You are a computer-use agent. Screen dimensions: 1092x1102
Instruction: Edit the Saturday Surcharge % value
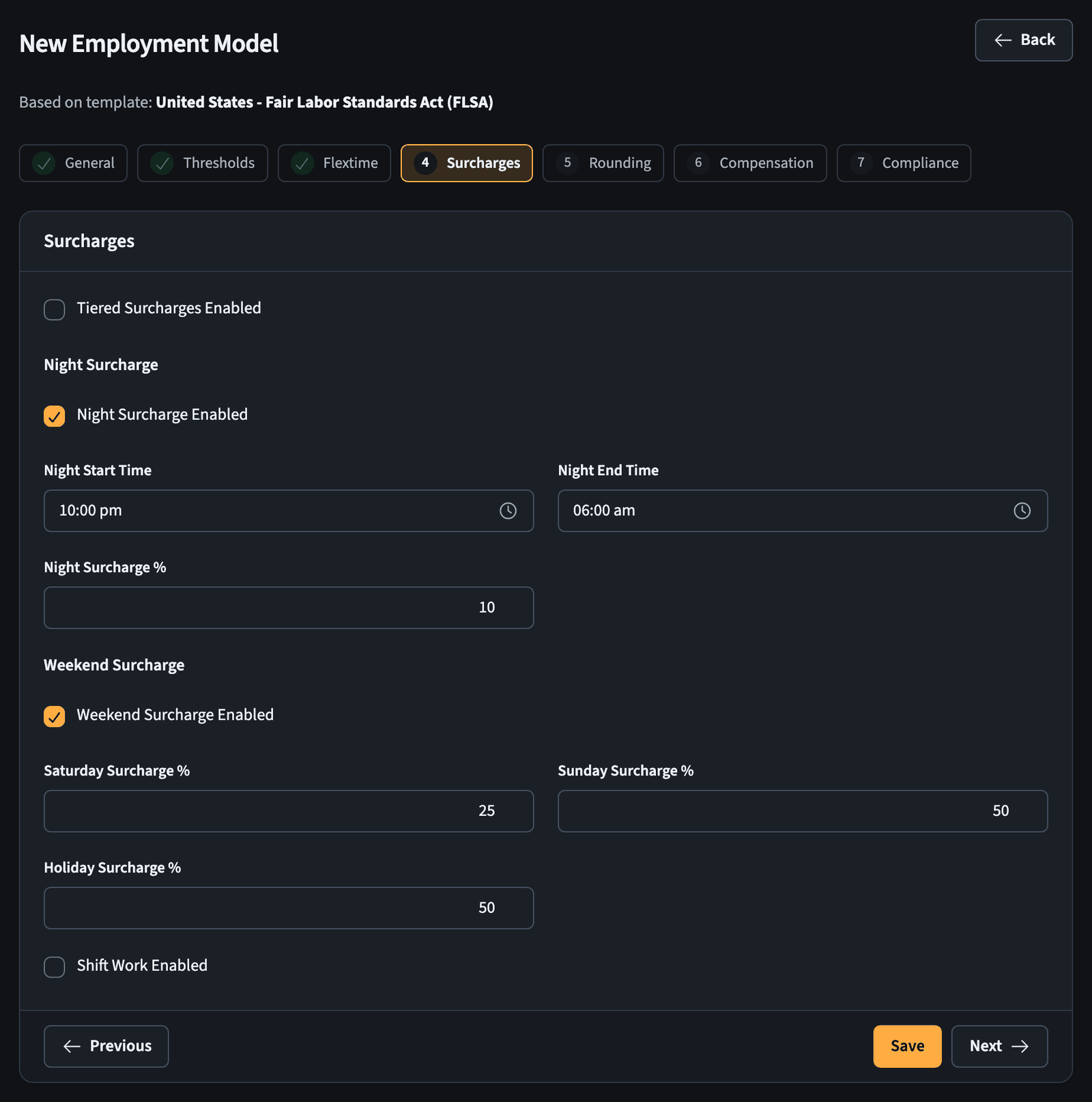[x=289, y=811]
